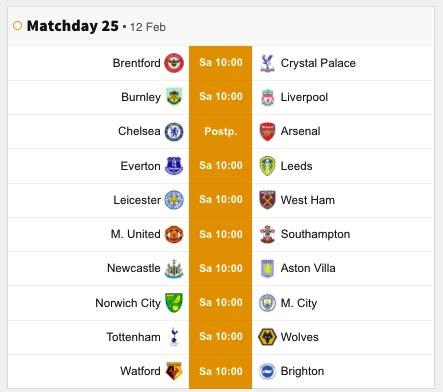The height and width of the screenshot is (392, 443).
Task: Open the Crystal Palace team link
Action: (x=318, y=63)
